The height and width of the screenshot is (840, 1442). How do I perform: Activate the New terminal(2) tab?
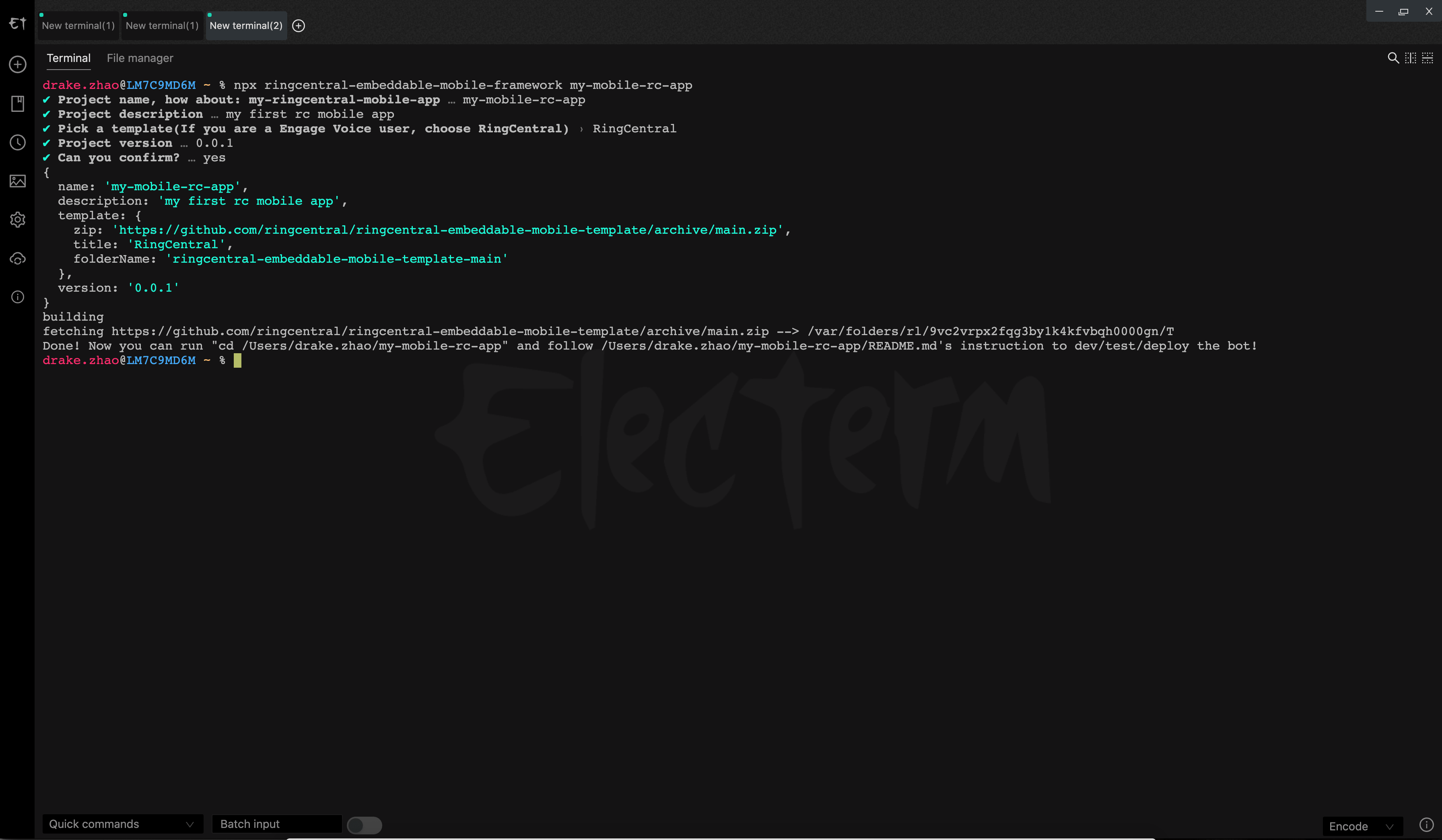[x=246, y=26]
